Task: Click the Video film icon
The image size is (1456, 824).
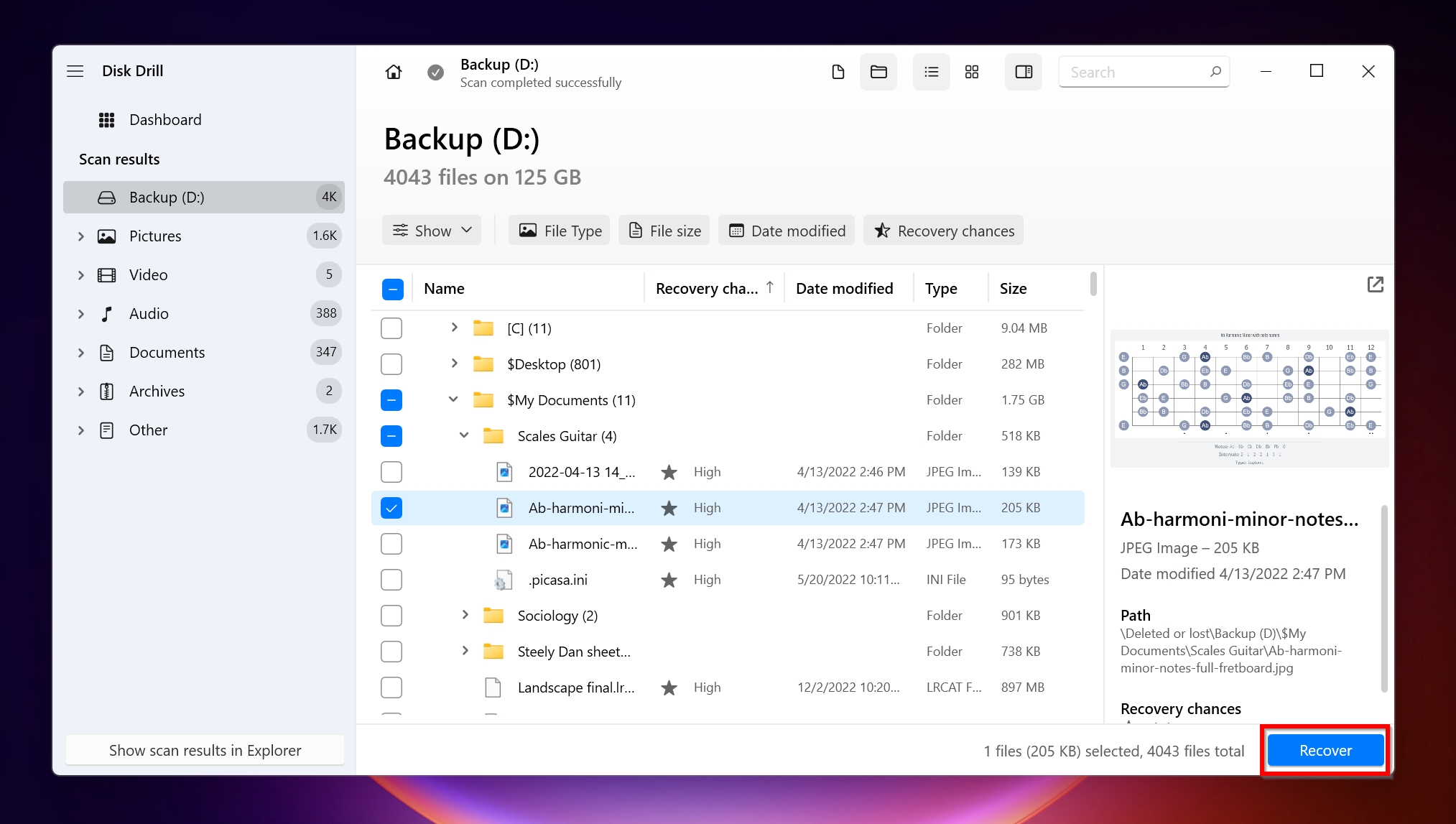Action: 106,275
